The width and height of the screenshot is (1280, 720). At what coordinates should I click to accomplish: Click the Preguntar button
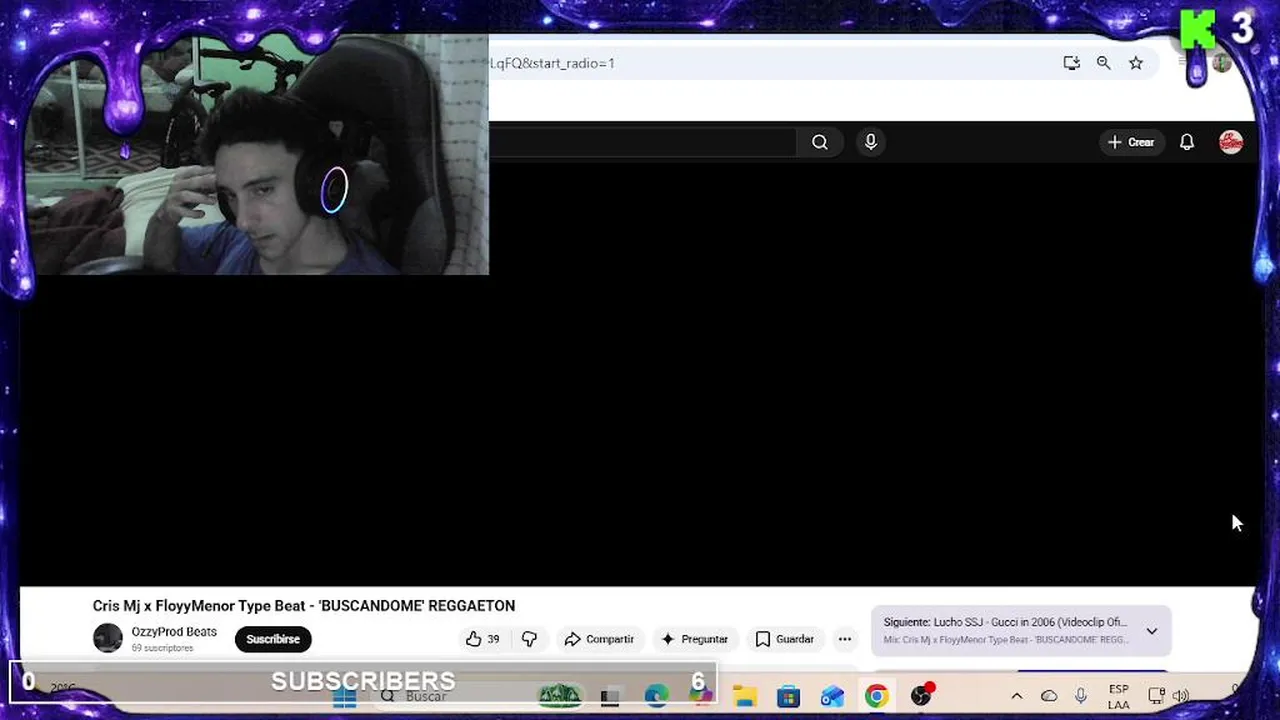tap(694, 639)
